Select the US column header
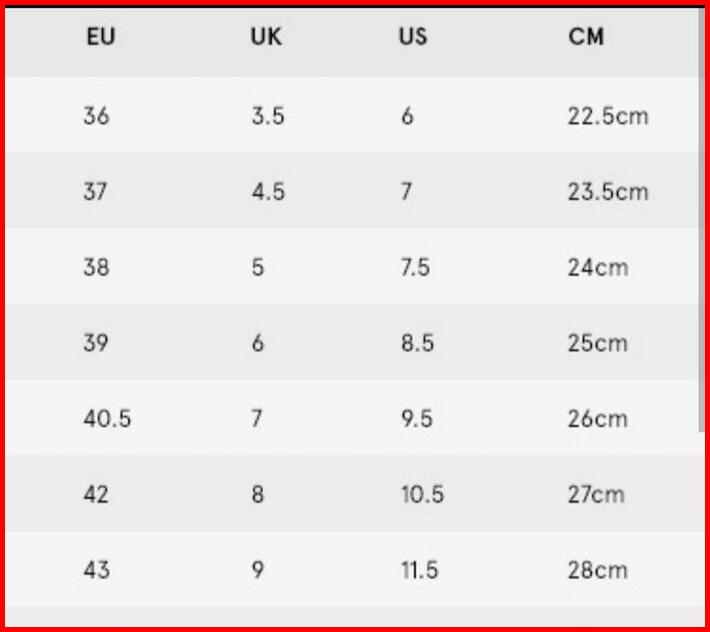Image resolution: width=710 pixels, height=632 pixels. [412, 37]
